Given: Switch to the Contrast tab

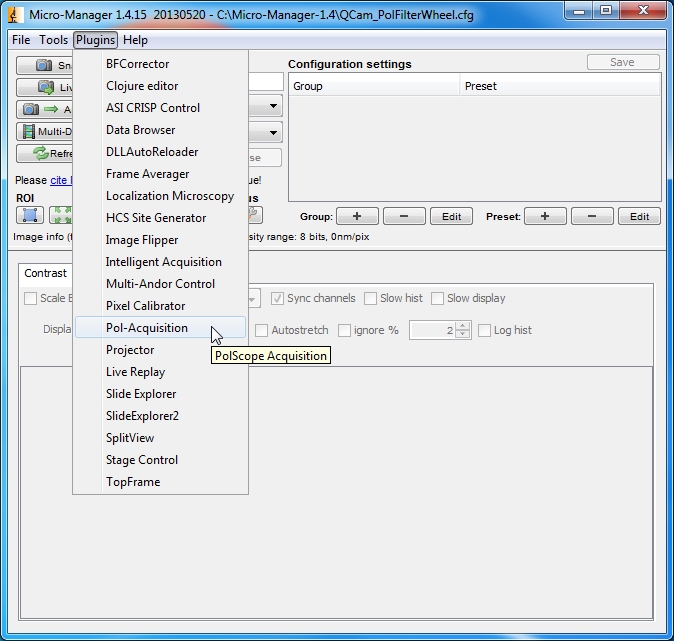Looking at the screenshot, I should tap(46, 273).
